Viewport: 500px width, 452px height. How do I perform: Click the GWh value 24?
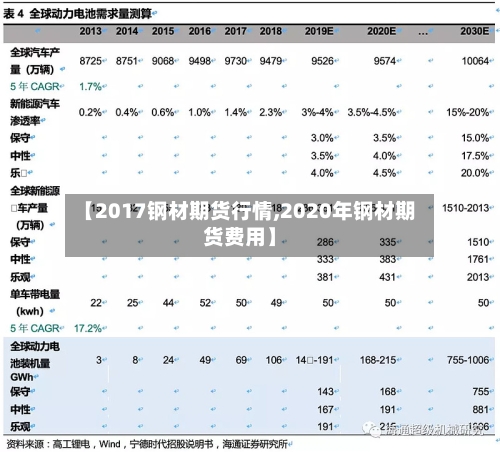click(x=168, y=360)
